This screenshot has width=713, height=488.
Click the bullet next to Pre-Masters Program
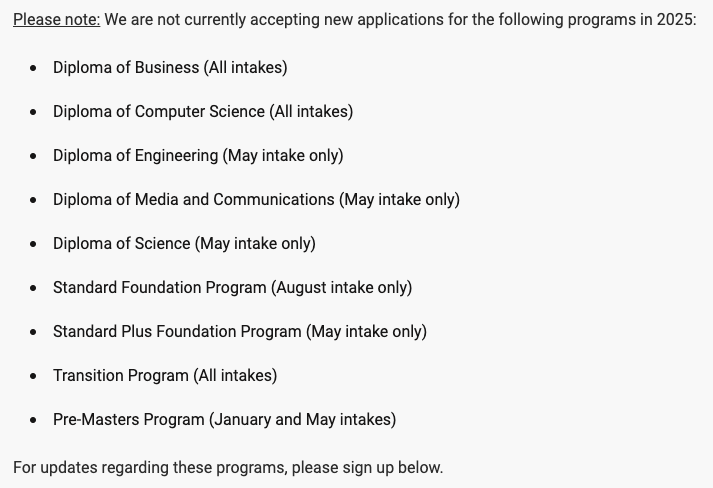[33, 420]
